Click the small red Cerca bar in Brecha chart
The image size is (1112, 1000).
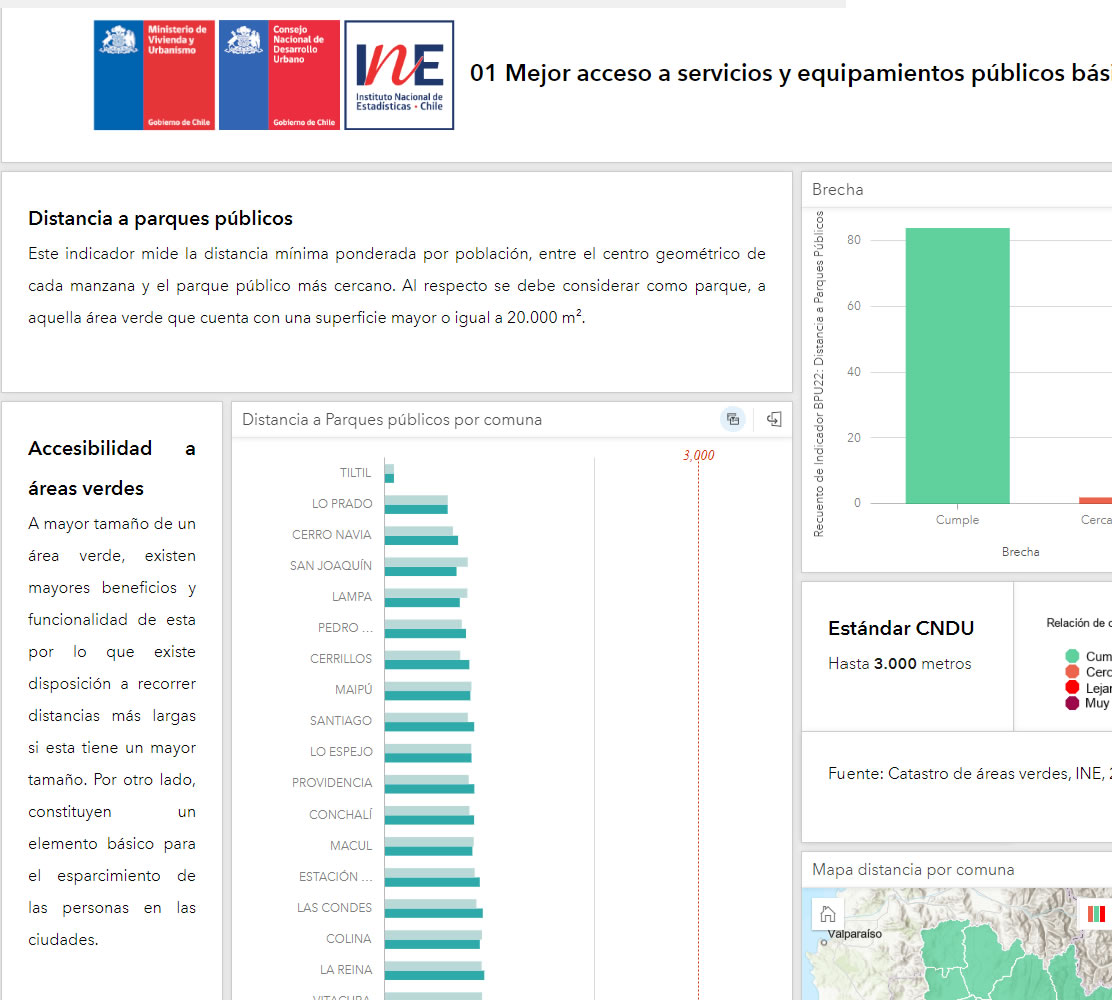(x=1096, y=500)
